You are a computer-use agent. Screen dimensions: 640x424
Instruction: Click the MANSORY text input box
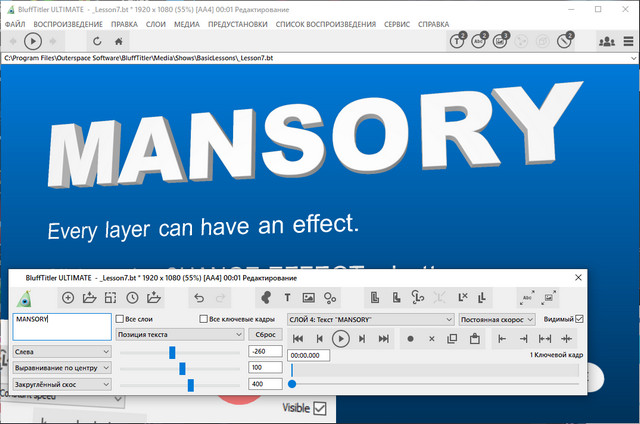[x=61, y=326]
